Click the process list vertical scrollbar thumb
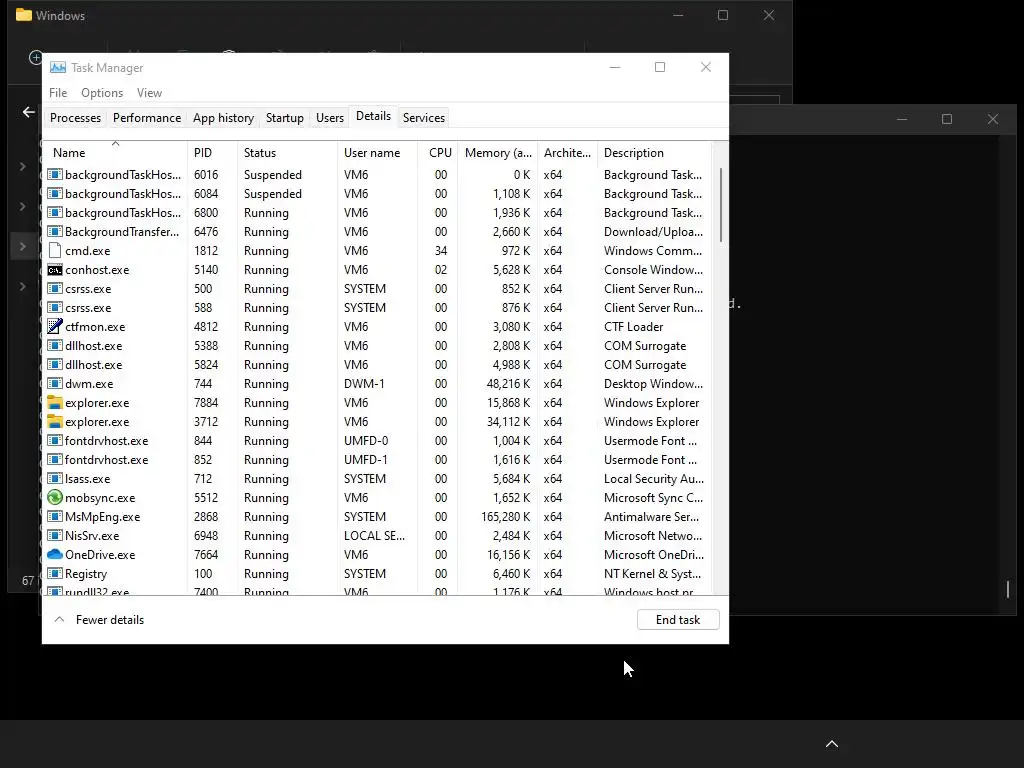This screenshot has height=768, width=1024. 721,205
